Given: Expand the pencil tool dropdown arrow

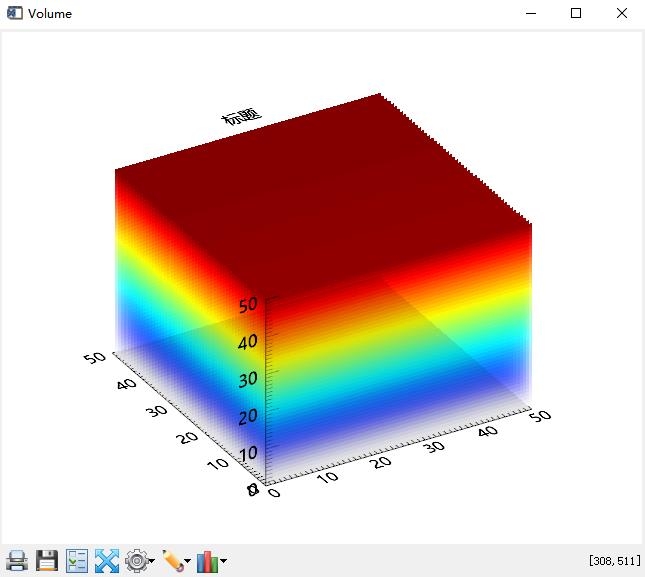Looking at the screenshot, I should pyautogui.click(x=187, y=562).
